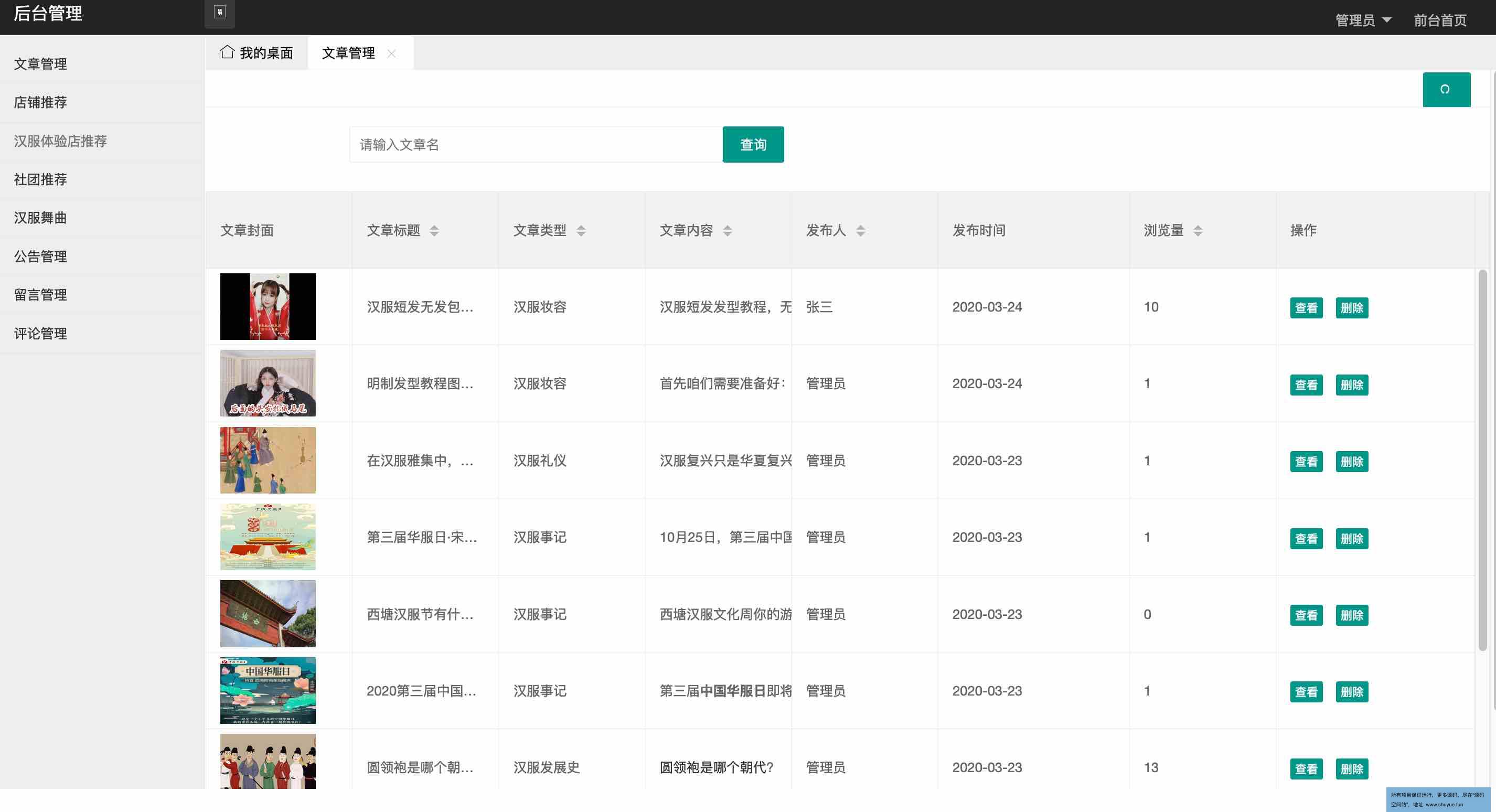
Task: Sort by 文章类型 column arrows
Action: coord(581,231)
